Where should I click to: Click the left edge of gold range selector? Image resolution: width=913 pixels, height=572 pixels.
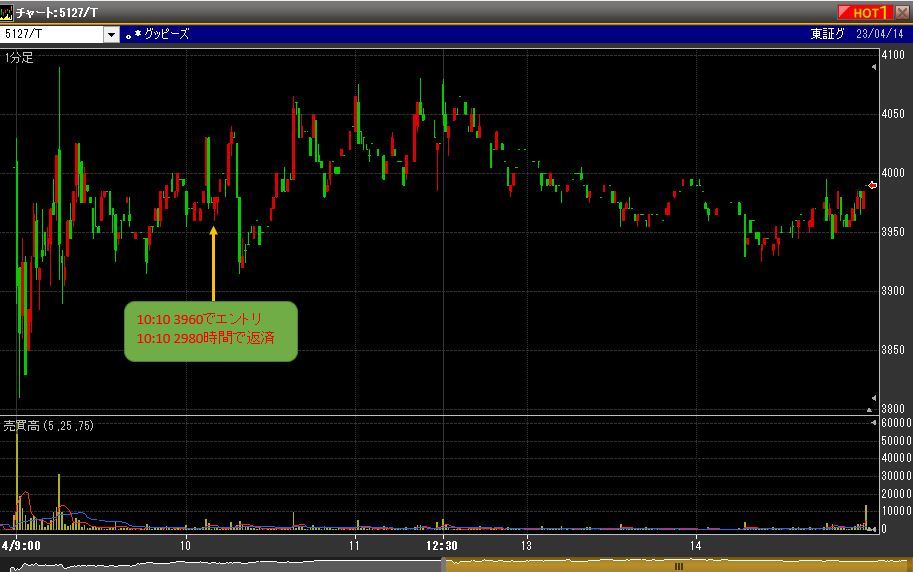point(444,564)
